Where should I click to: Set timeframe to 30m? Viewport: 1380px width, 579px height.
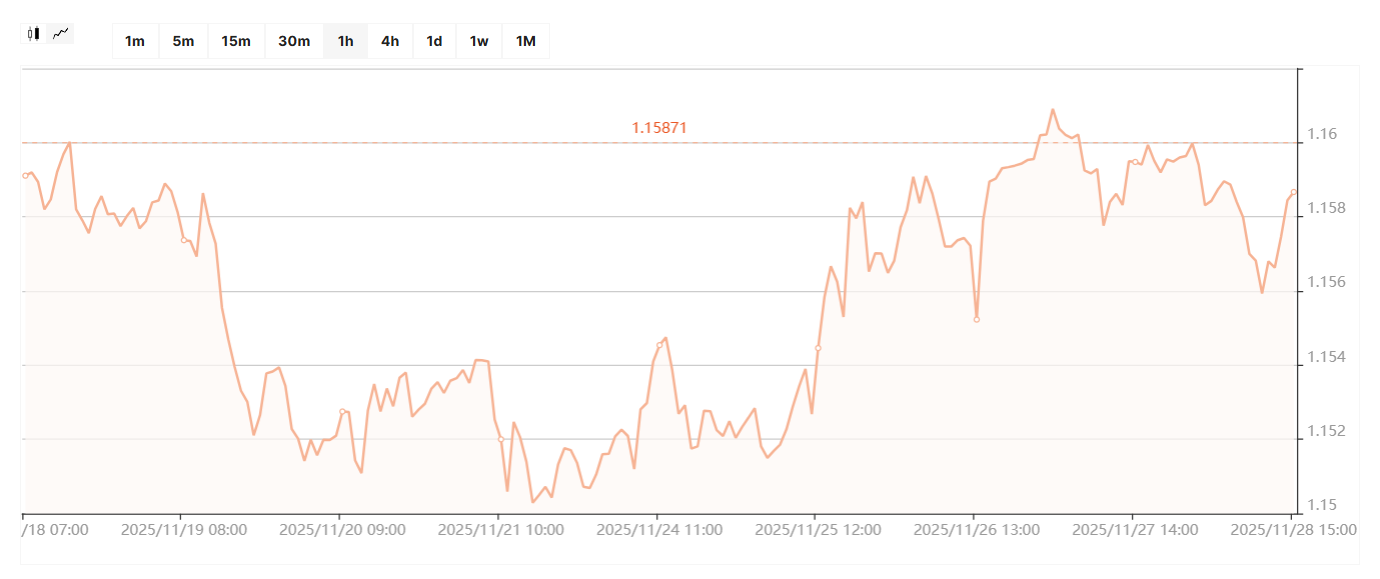pos(294,41)
